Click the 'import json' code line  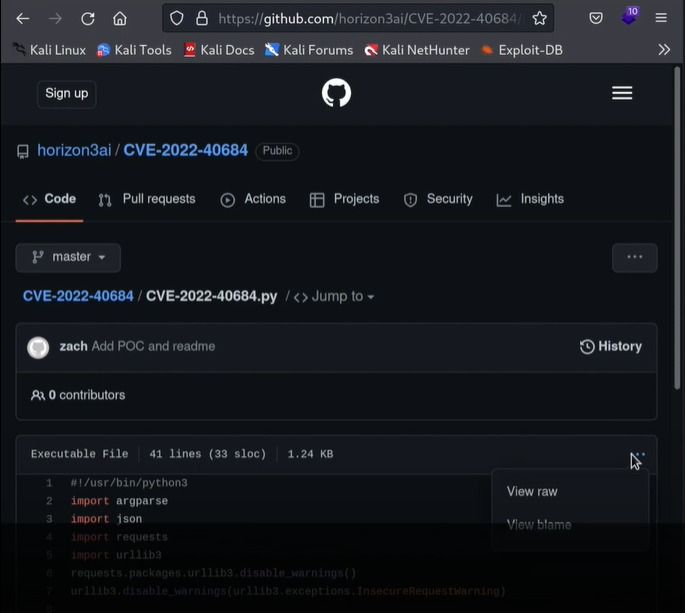(x=106, y=519)
